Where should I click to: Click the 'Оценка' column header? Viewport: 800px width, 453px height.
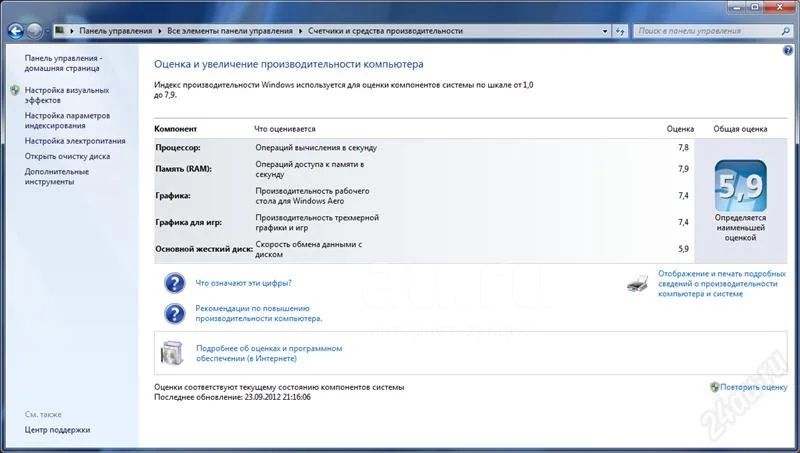(x=680, y=129)
